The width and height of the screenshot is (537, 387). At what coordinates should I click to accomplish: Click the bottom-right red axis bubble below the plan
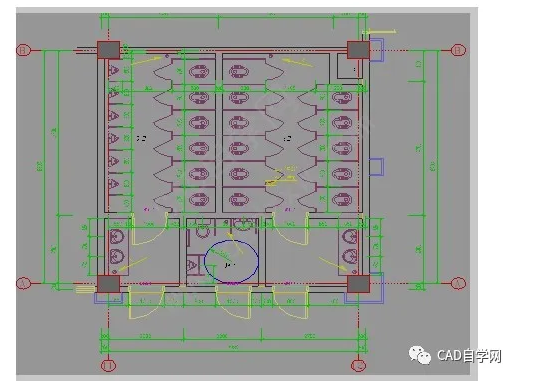[x=359, y=365]
